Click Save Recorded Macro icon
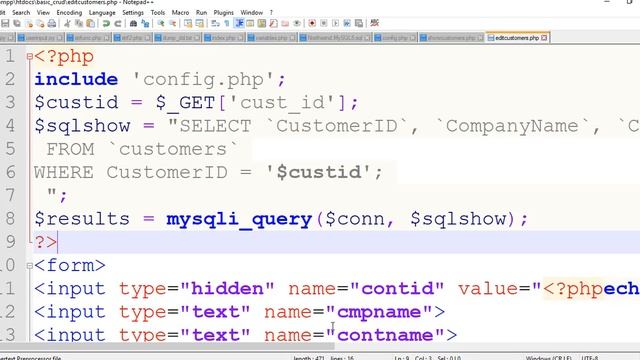The image size is (640, 360). tap(359, 23)
